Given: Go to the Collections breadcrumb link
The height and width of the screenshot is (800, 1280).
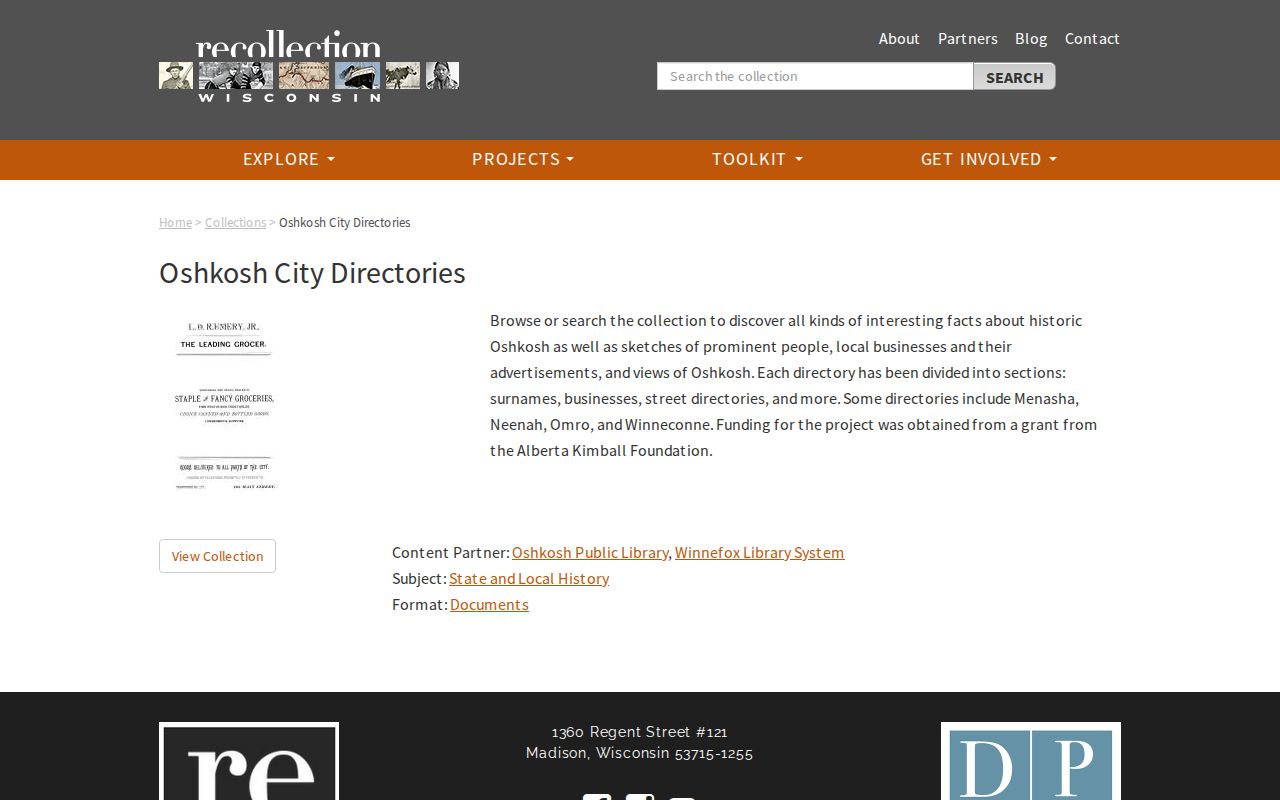Looking at the screenshot, I should pyautogui.click(x=235, y=222).
